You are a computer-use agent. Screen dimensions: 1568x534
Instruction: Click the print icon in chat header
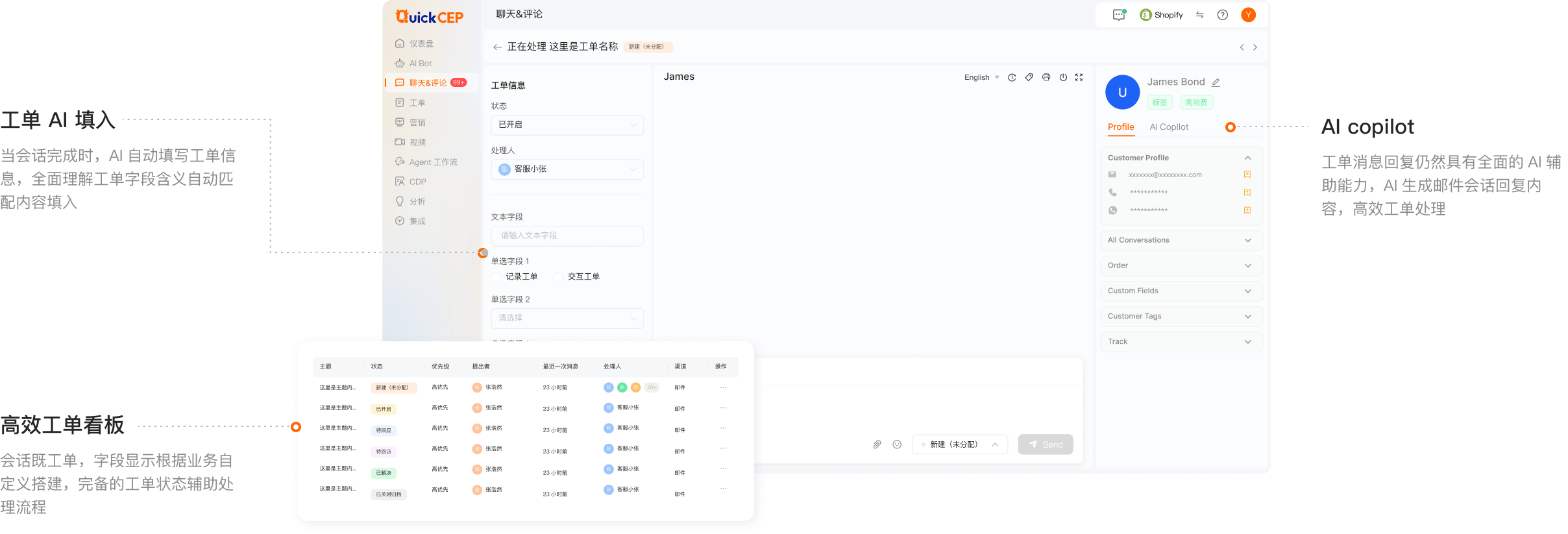click(x=1046, y=77)
